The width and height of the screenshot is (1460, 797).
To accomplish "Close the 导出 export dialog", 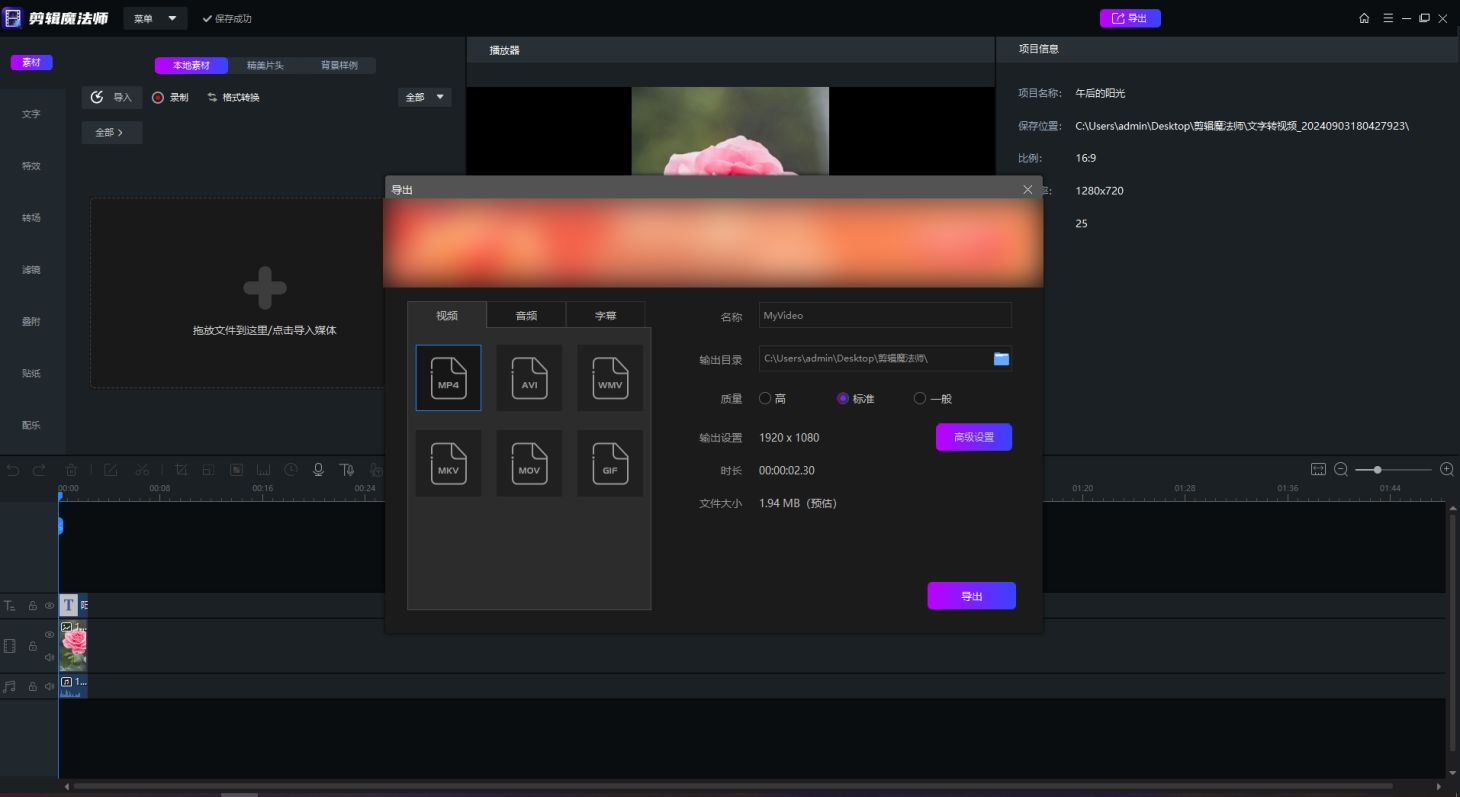I will tap(1027, 189).
